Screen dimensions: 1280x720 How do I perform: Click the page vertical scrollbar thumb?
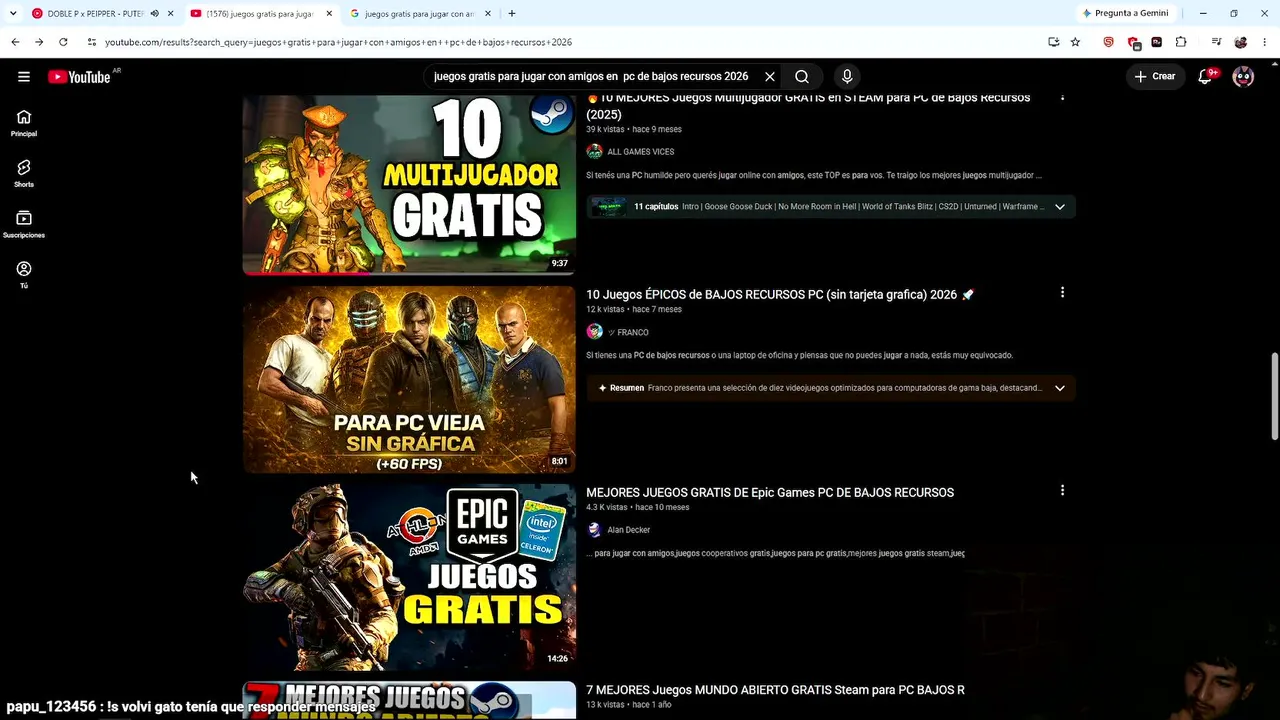1275,396
